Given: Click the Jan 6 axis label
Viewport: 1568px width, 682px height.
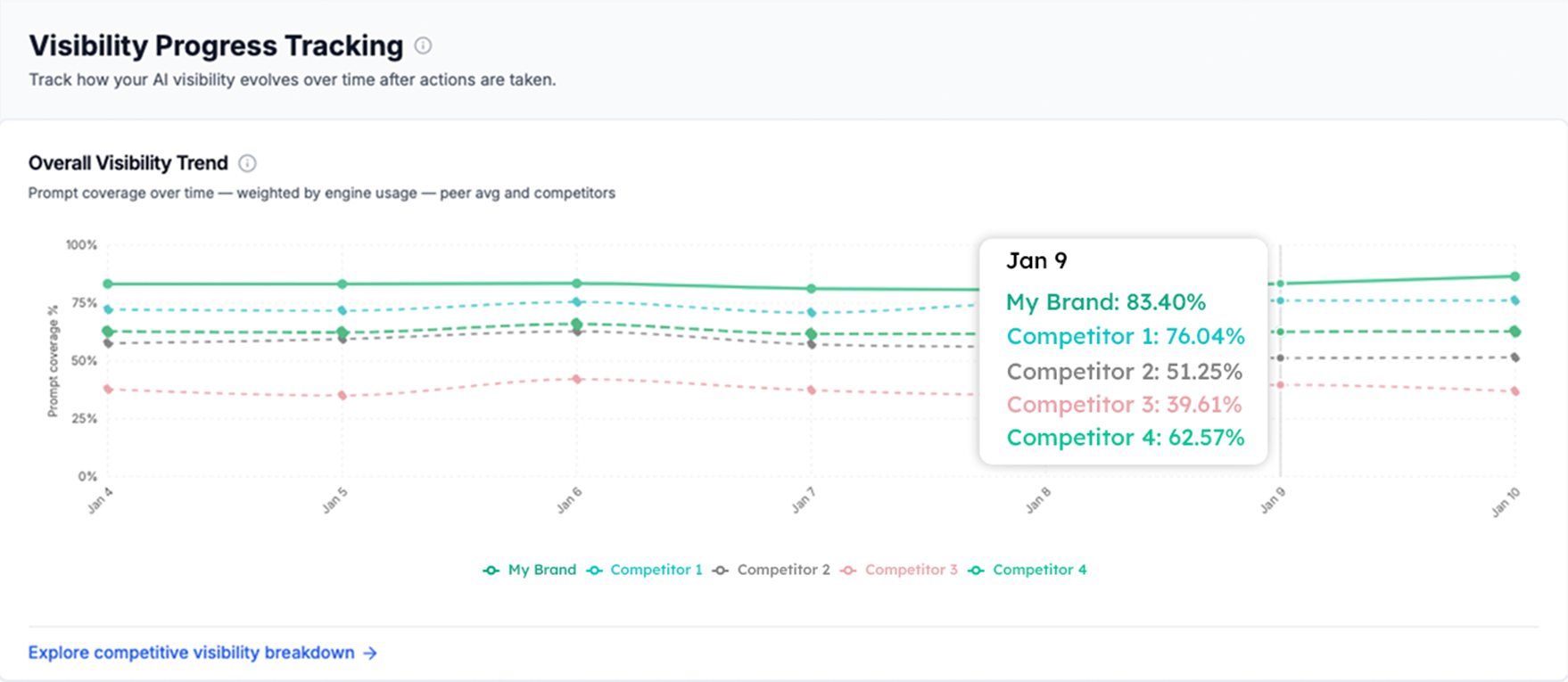Looking at the screenshot, I should (x=568, y=499).
